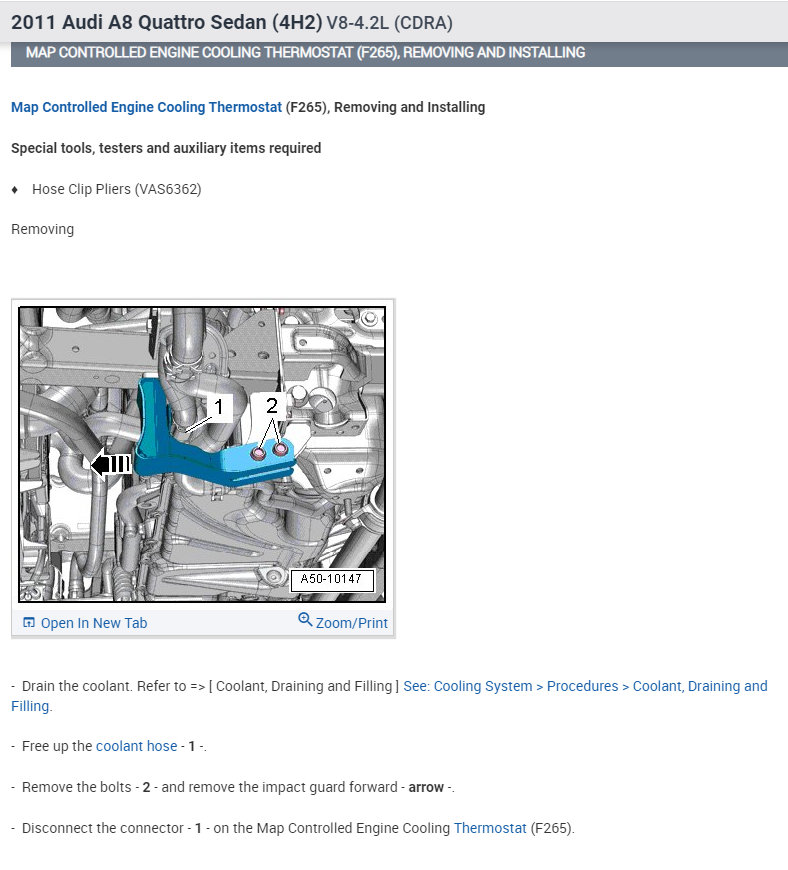788x870 pixels.
Task: Click the Hose Clip Pliers (VAS6362) item
Action: tap(117, 189)
